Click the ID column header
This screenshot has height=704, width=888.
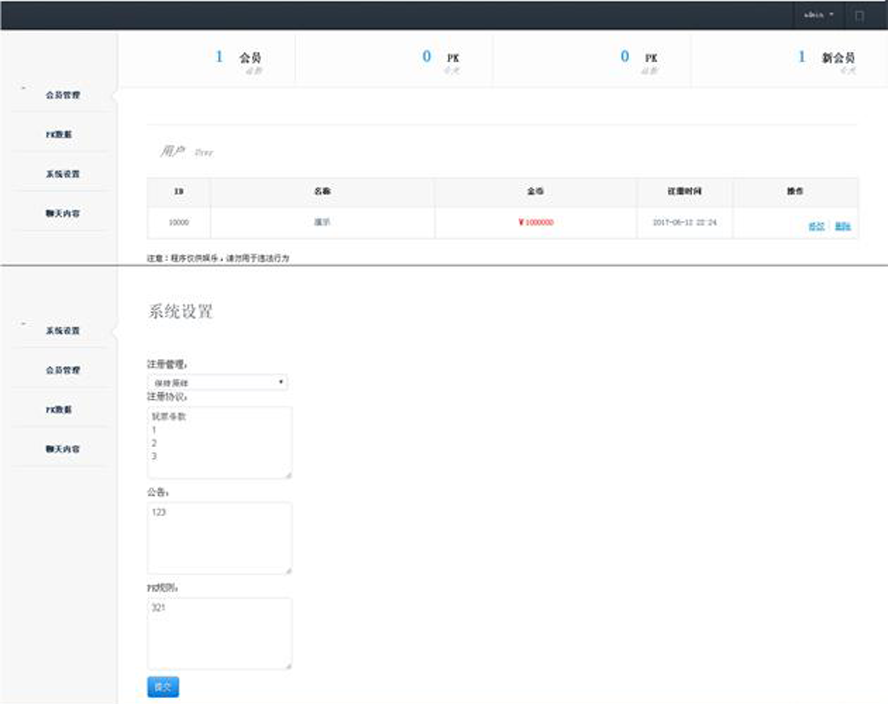pos(179,192)
